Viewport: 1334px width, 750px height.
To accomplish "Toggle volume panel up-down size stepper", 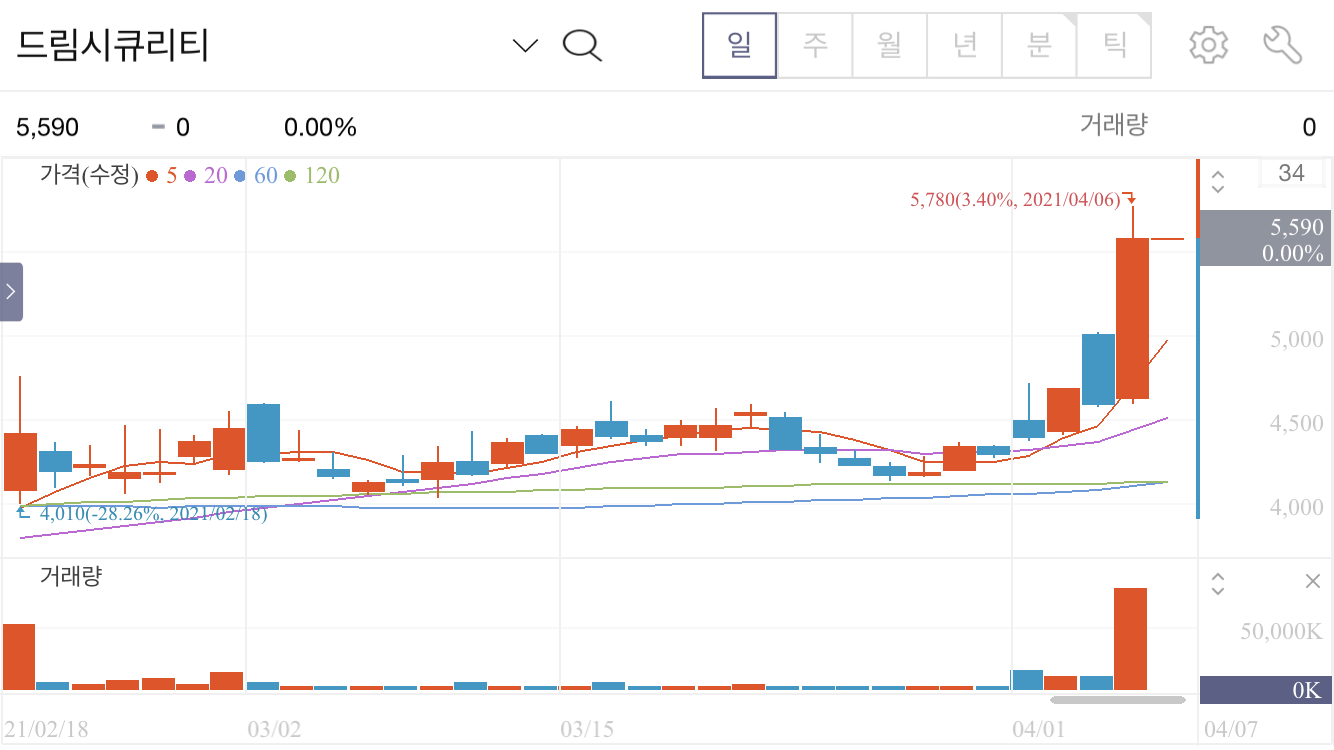I will pyautogui.click(x=1217, y=583).
